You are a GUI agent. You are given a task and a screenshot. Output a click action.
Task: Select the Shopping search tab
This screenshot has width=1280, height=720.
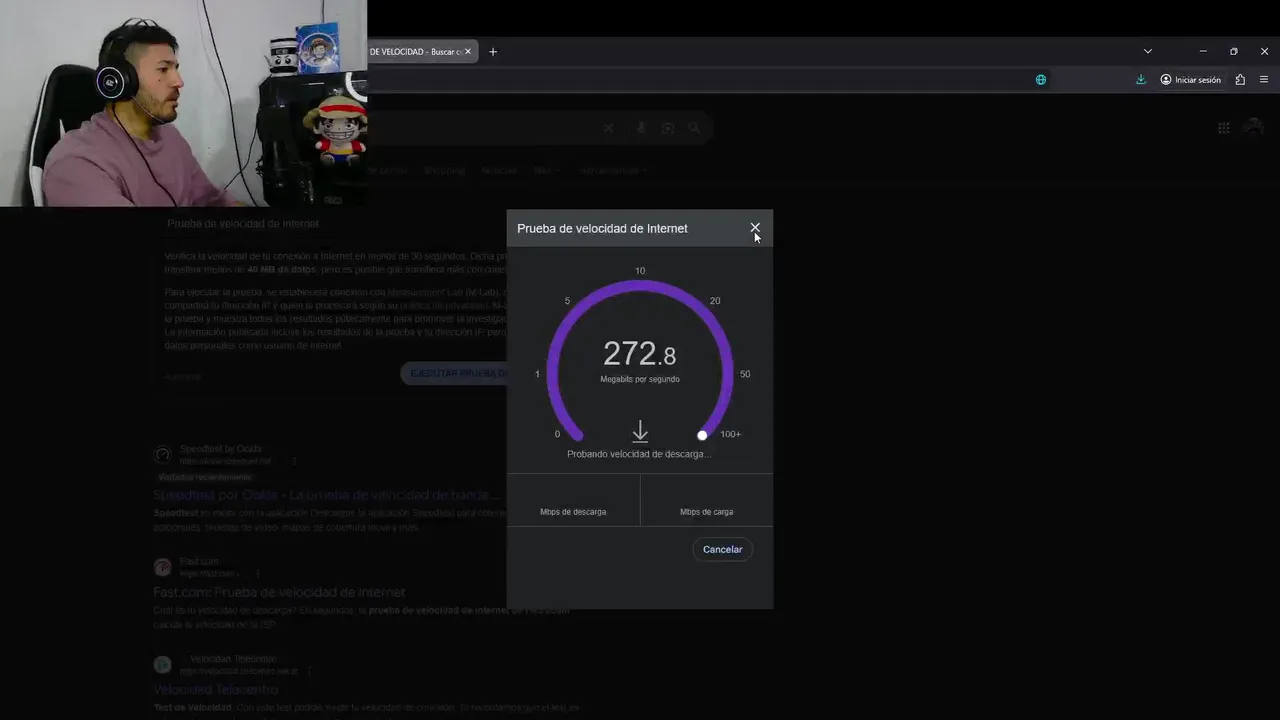[444, 171]
